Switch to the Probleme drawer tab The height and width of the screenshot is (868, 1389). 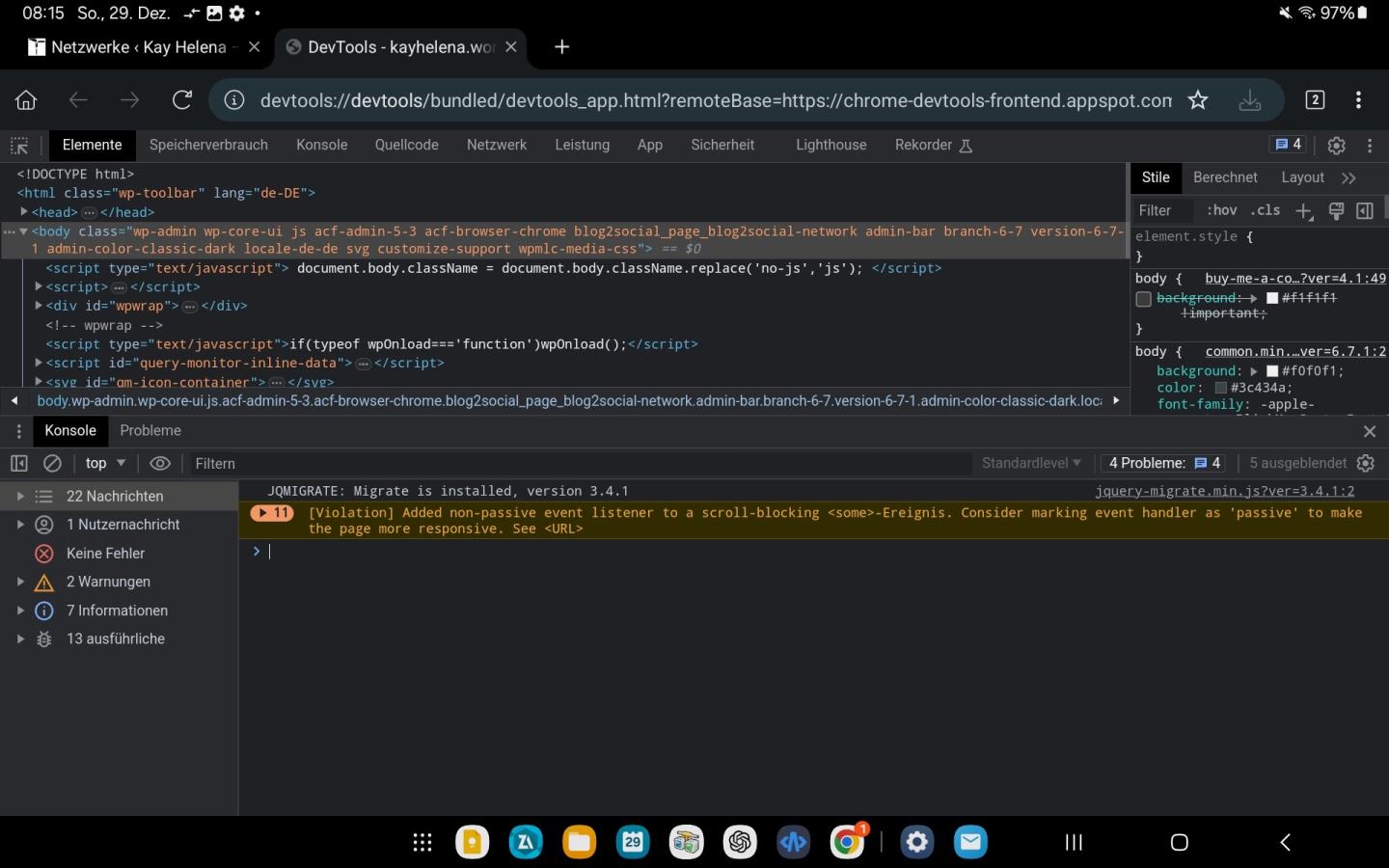[x=150, y=431]
